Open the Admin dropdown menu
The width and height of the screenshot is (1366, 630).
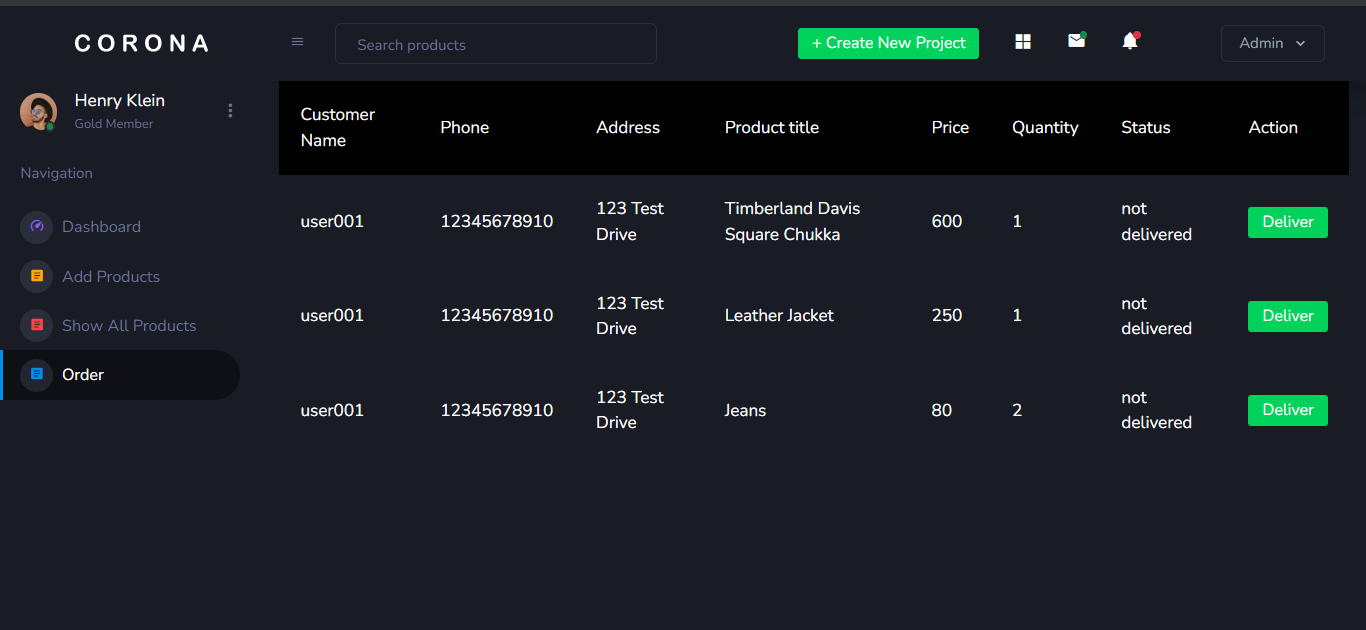(x=1272, y=43)
